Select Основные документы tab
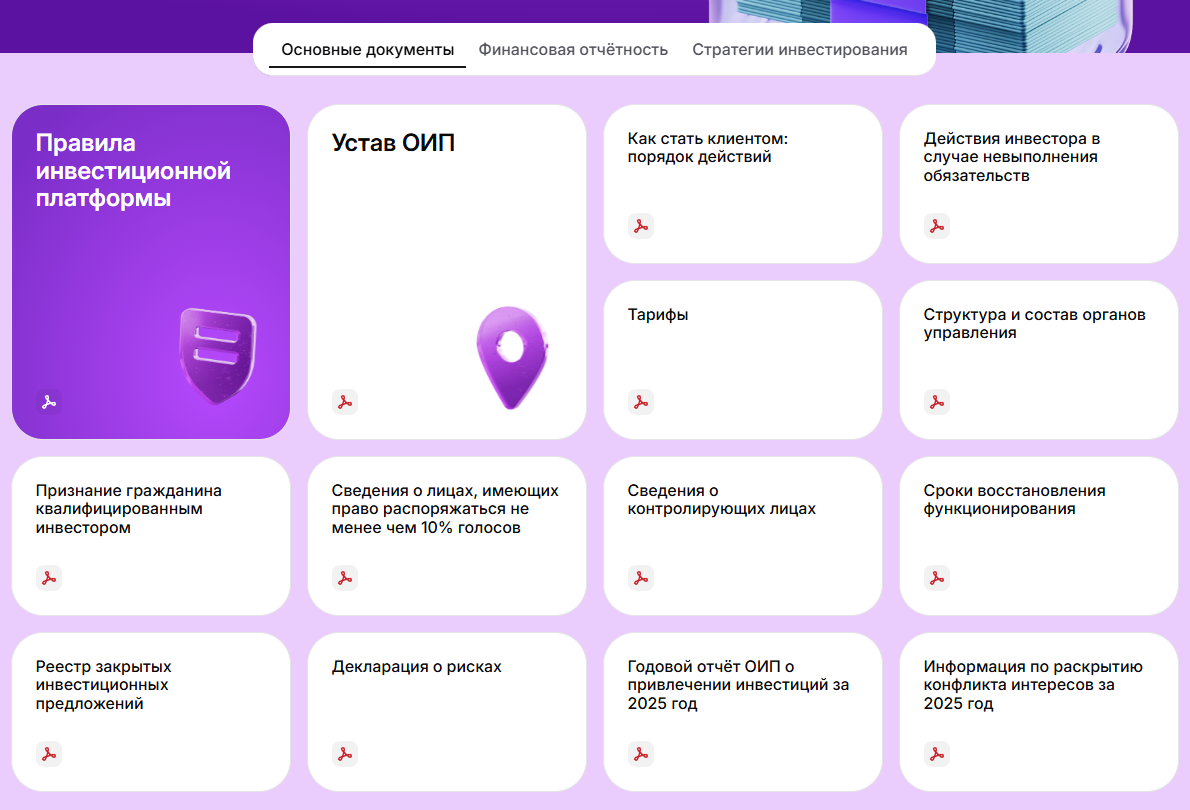The height and width of the screenshot is (810, 1190). click(367, 50)
